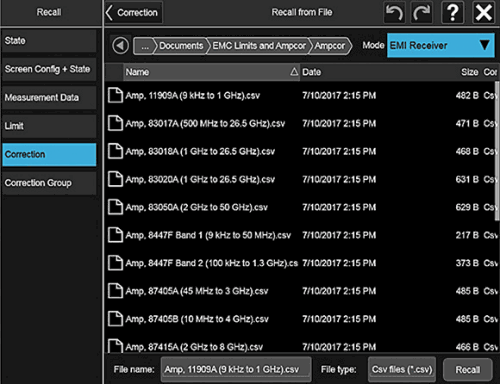Open the Correction Group tab
This screenshot has height=384, width=500.
(x=49, y=183)
